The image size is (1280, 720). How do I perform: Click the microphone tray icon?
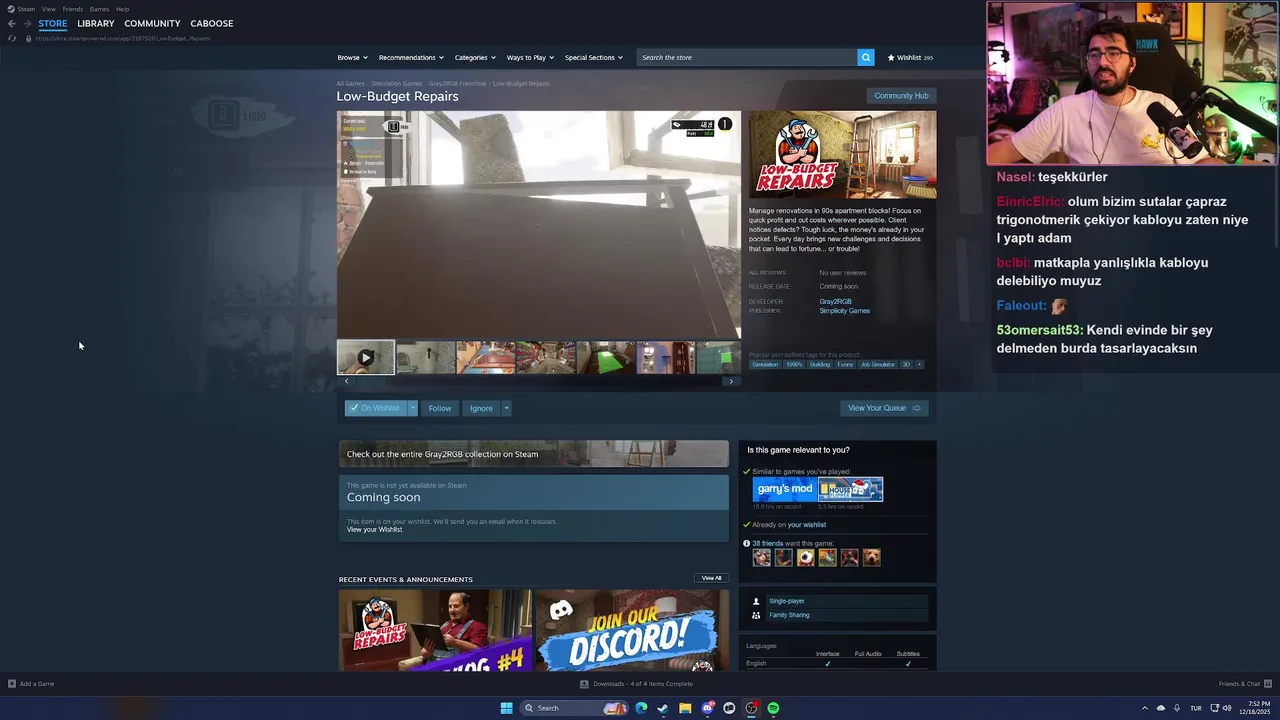pos(1177,708)
